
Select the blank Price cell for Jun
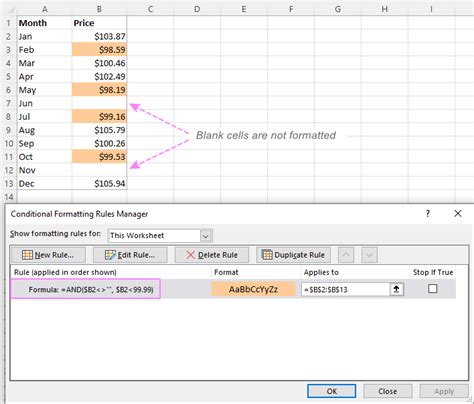(x=99, y=103)
